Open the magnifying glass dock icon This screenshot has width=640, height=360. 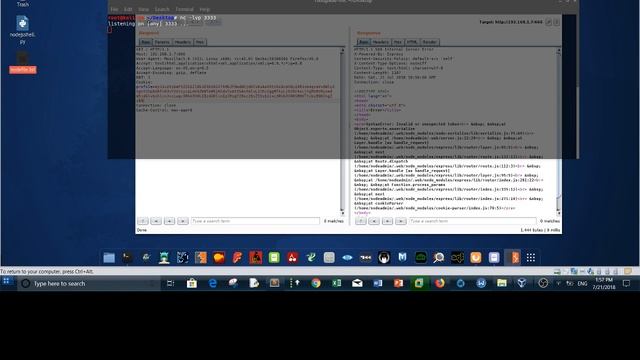439,258
